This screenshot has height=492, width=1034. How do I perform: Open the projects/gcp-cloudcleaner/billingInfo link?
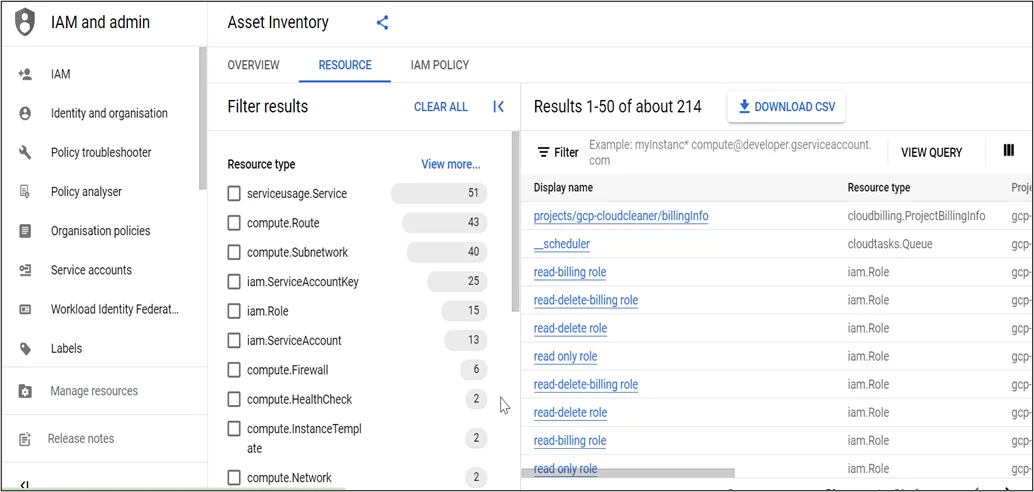click(621, 216)
